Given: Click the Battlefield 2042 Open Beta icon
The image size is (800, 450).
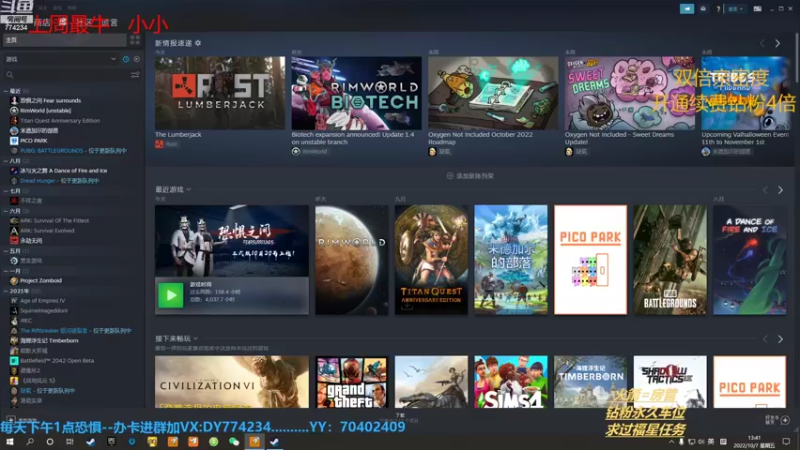Looking at the screenshot, I should [14, 360].
